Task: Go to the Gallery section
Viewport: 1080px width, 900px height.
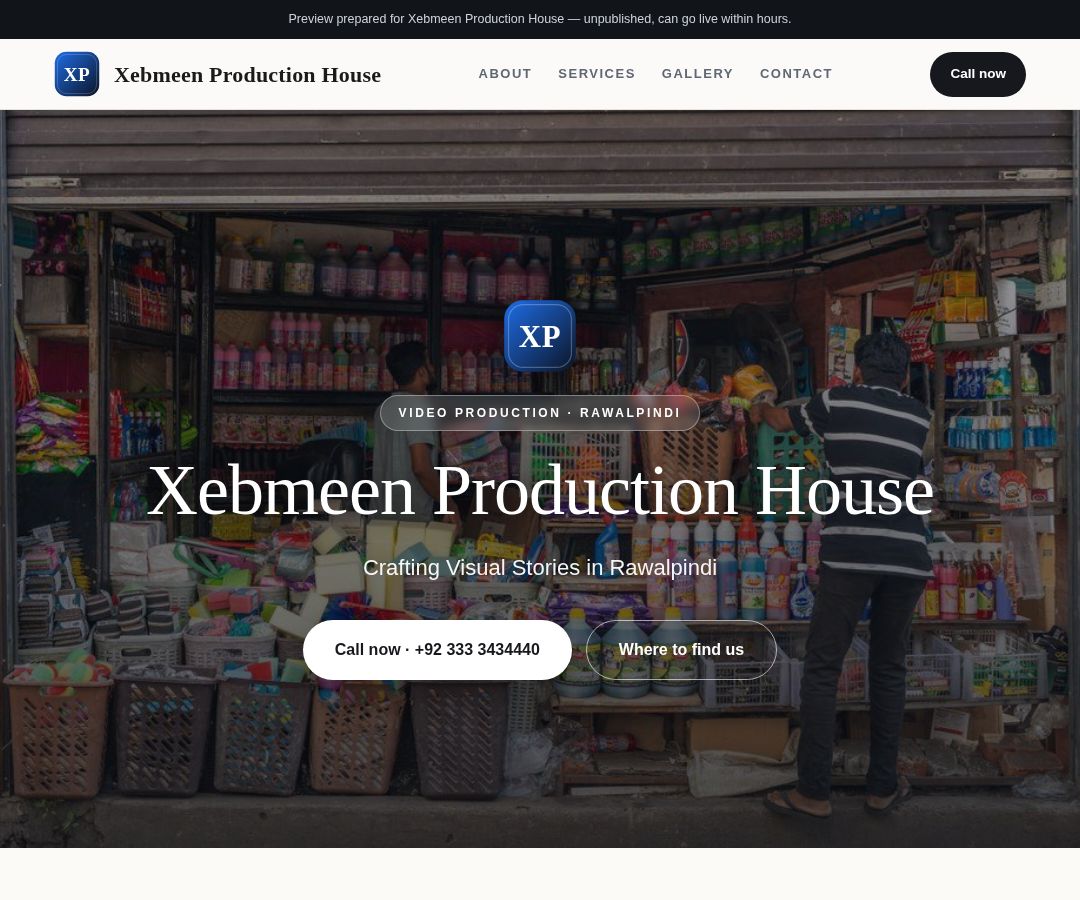Action: point(697,74)
